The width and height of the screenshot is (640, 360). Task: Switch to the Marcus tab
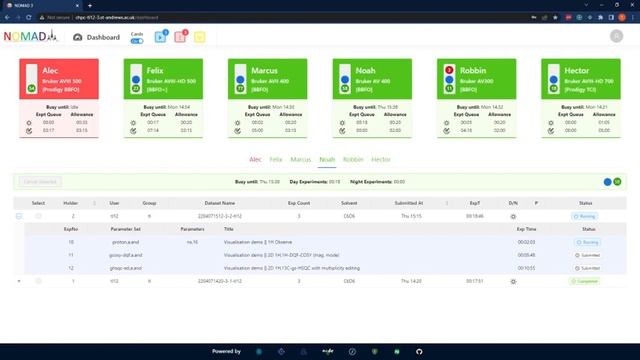click(x=301, y=160)
